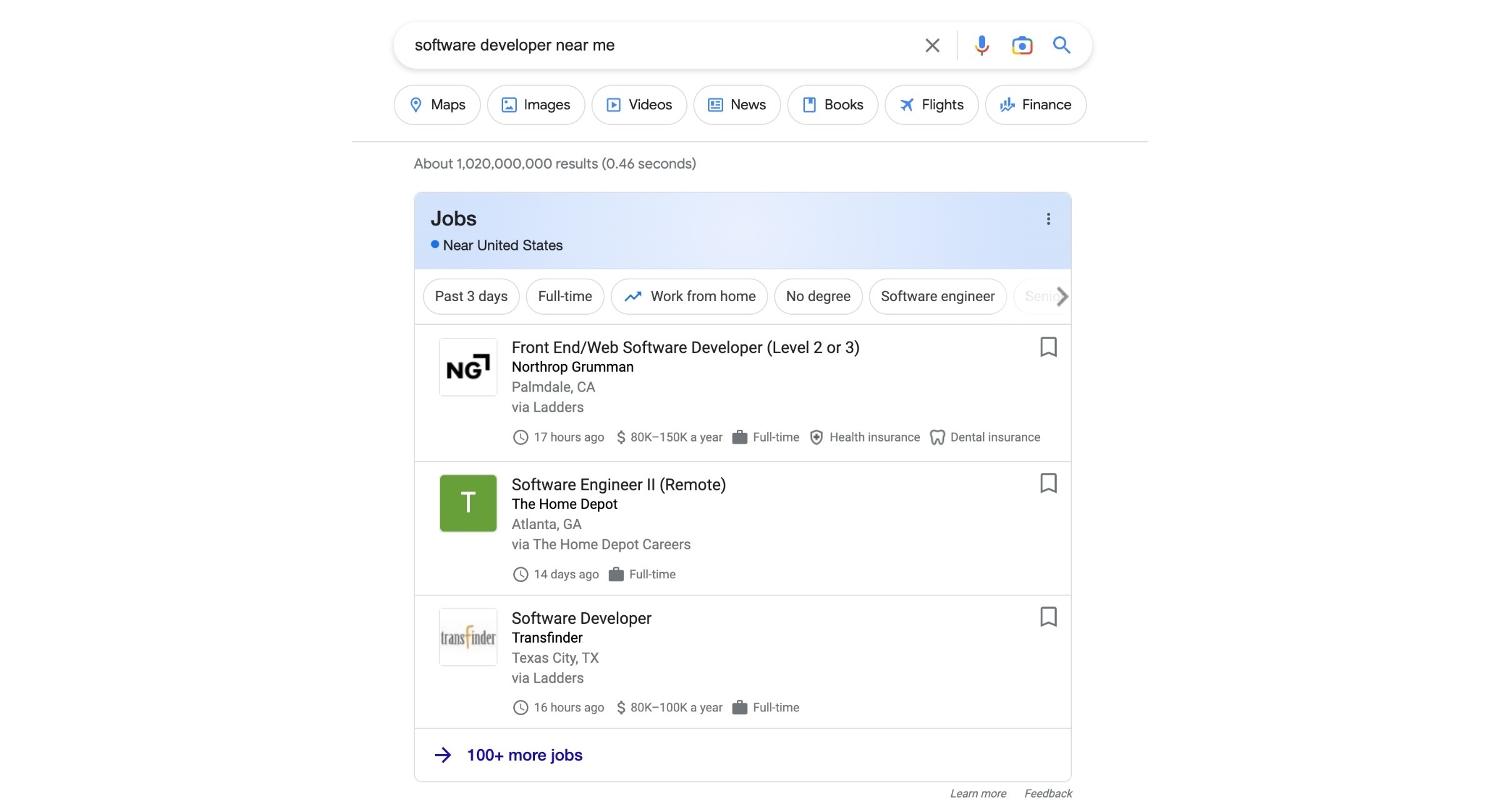1500x812 pixels.
Task: Click 'Palmdale, CA' location text
Action: tap(553, 387)
